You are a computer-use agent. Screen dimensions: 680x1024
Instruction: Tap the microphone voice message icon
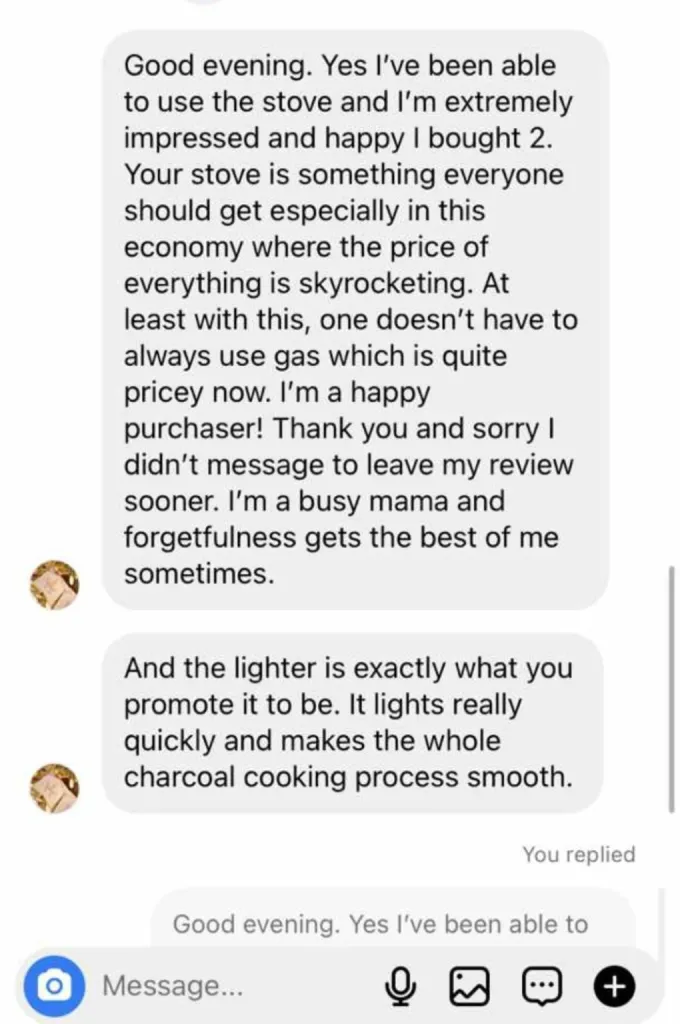(x=402, y=987)
